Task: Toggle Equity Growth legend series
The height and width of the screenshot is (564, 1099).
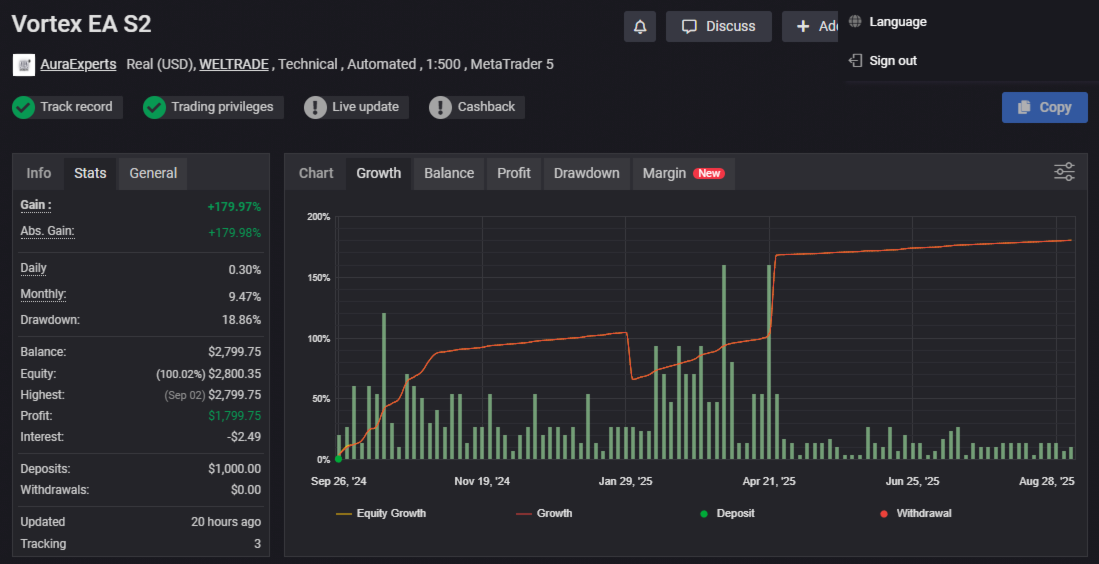Action: 381,513
